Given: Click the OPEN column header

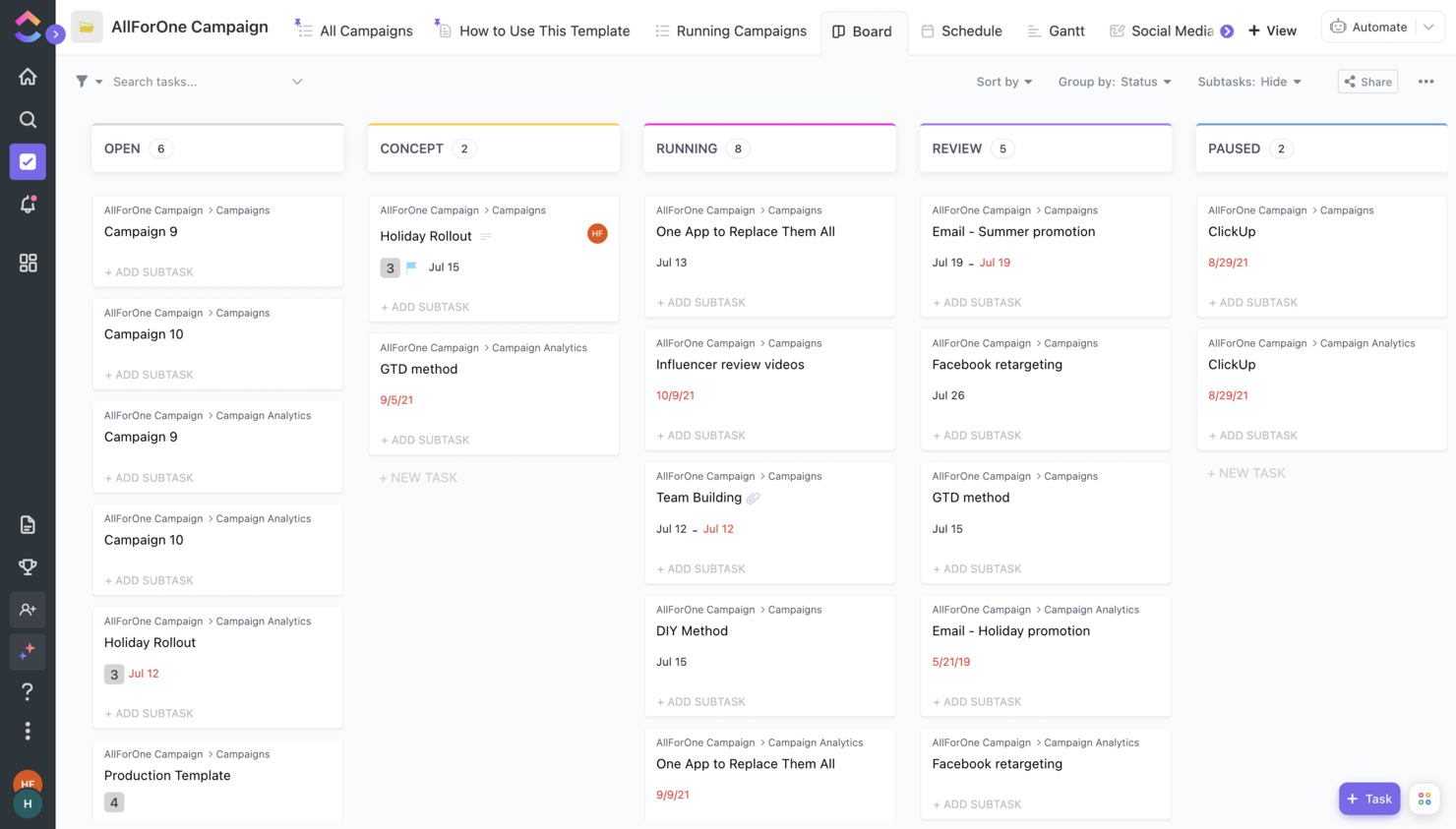Looking at the screenshot, I should [217, 148].
